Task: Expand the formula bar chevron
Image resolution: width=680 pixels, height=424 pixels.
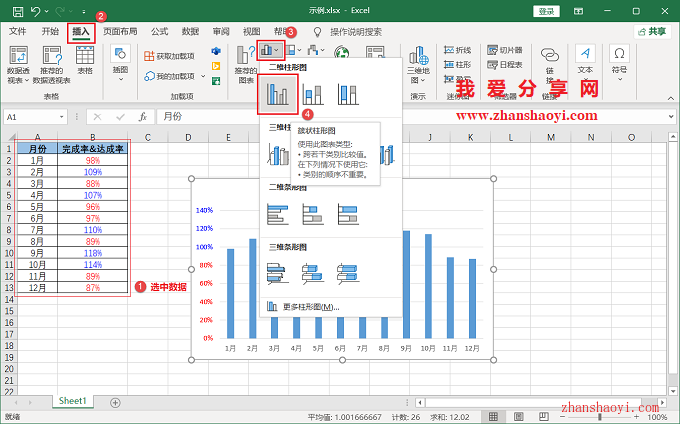Action: [671, 117]
